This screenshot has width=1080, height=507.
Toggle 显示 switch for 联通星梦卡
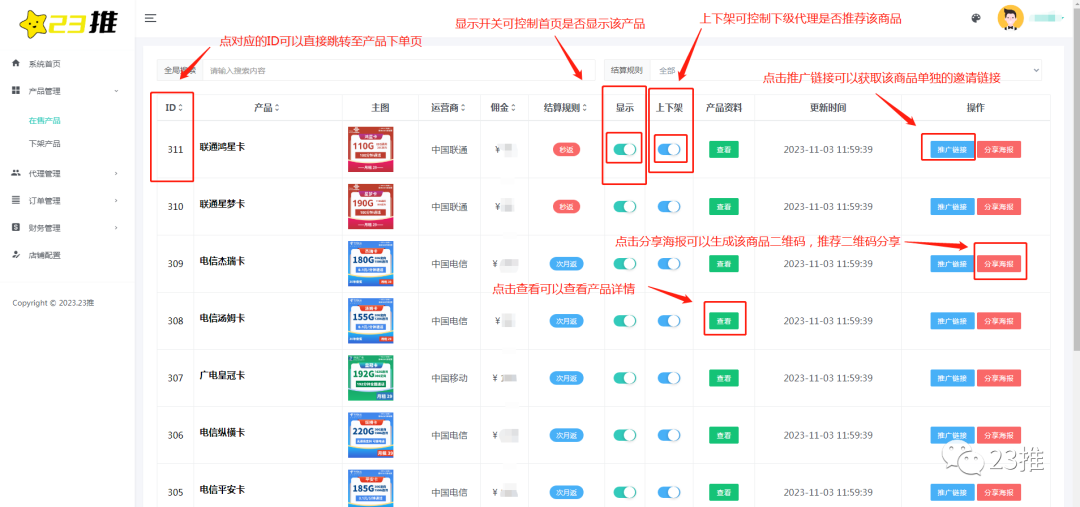click(625, 206)
